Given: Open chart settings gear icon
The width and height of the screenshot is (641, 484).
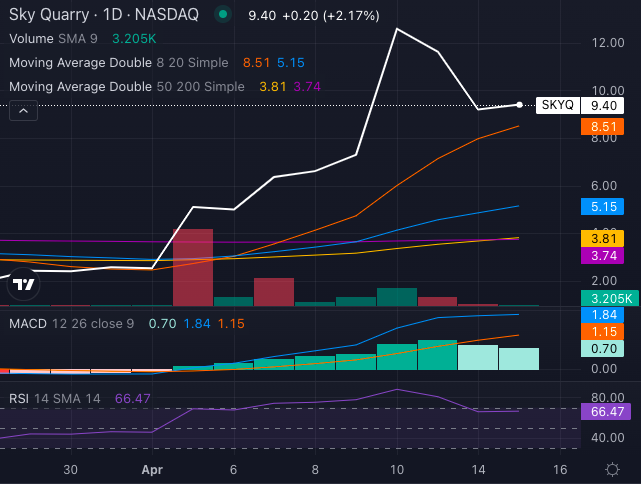Looking at the screenshot, I should (612, 469).
